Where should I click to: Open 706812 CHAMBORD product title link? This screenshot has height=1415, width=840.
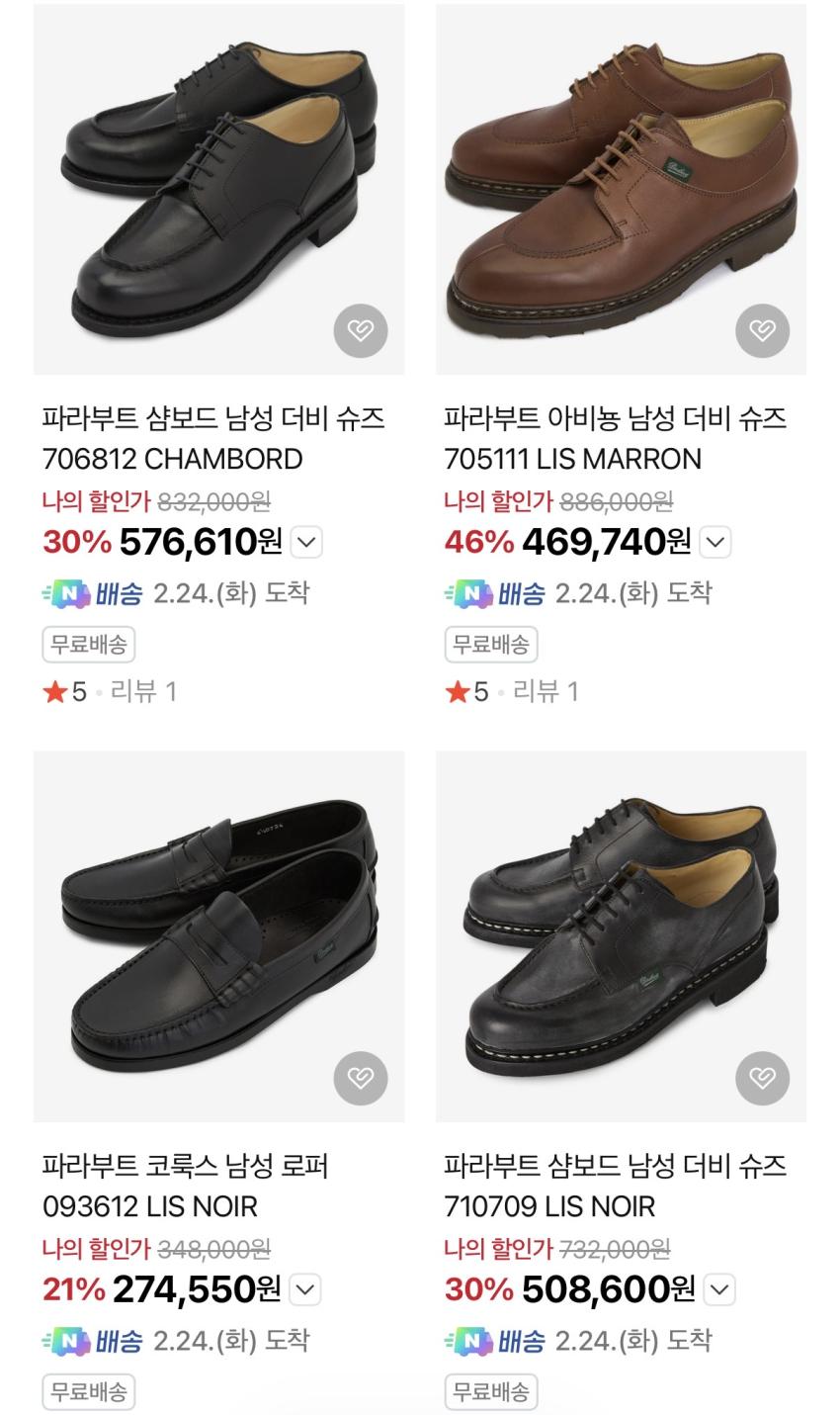pos(212,438)
